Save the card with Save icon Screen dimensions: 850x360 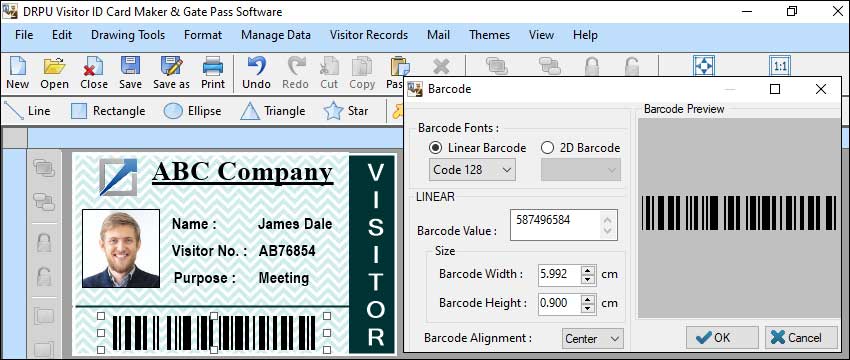(x=130, y=73)
